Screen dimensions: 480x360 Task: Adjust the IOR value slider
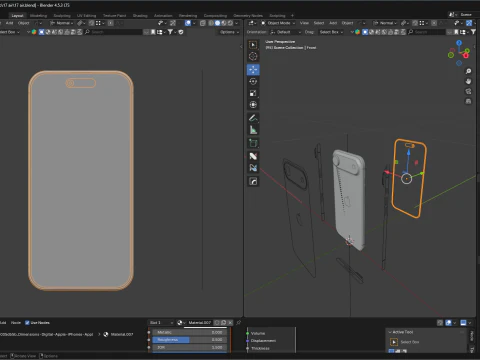coord(190,347)
